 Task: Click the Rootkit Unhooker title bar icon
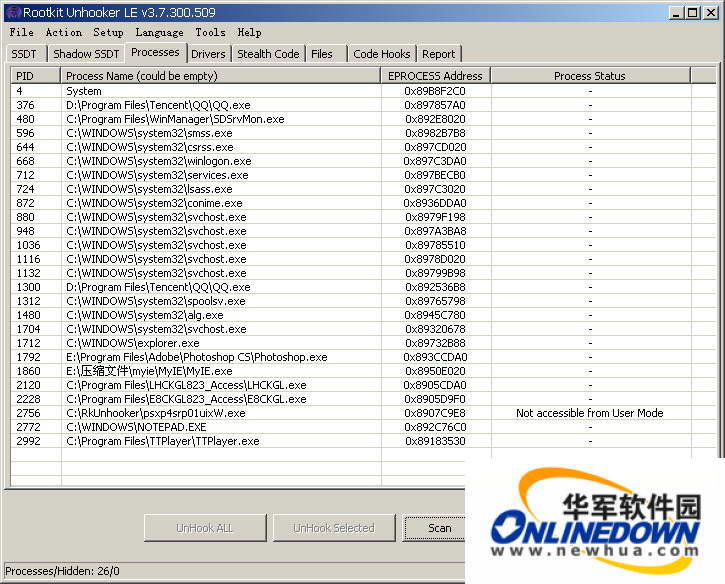pyautogui.click(x=14, y=12)
